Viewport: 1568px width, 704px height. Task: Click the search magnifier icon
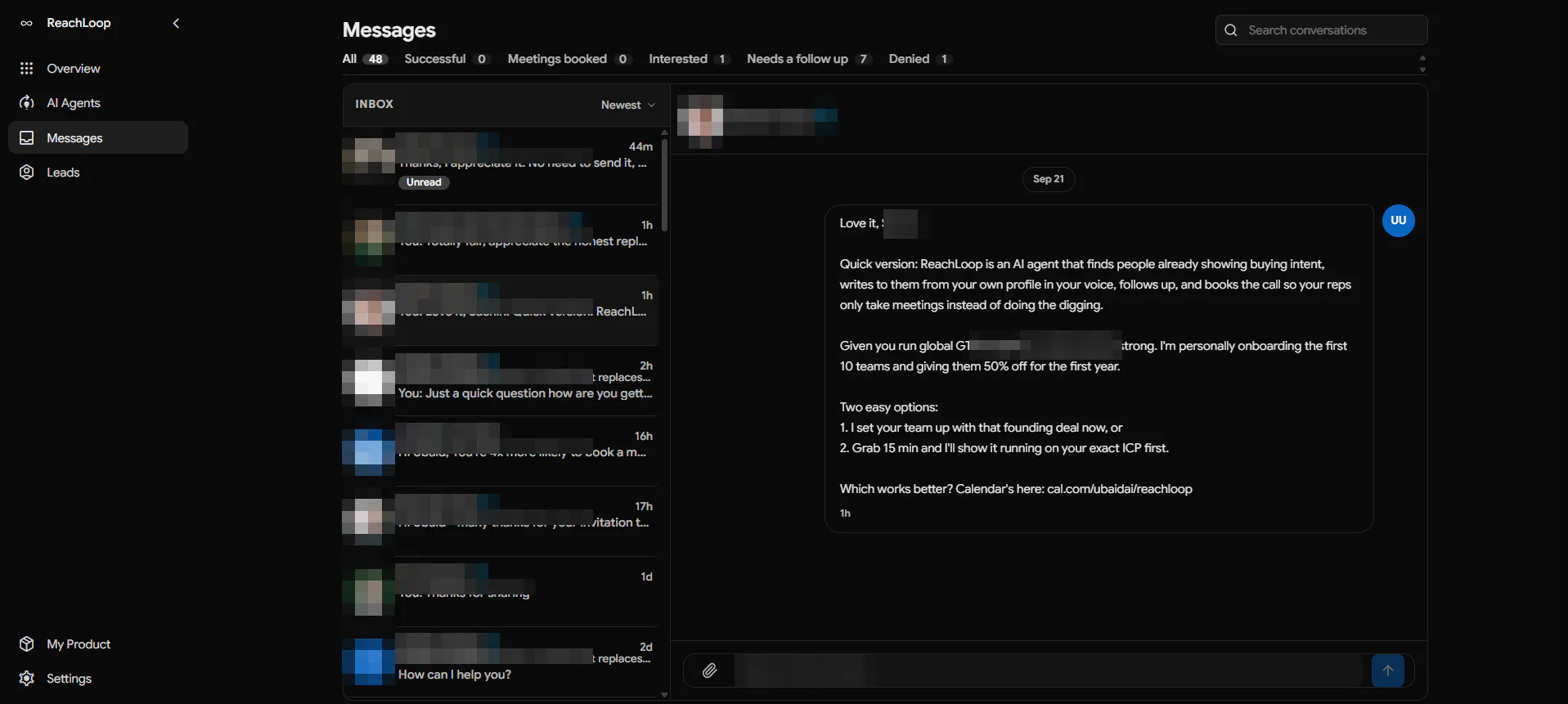1230,30
